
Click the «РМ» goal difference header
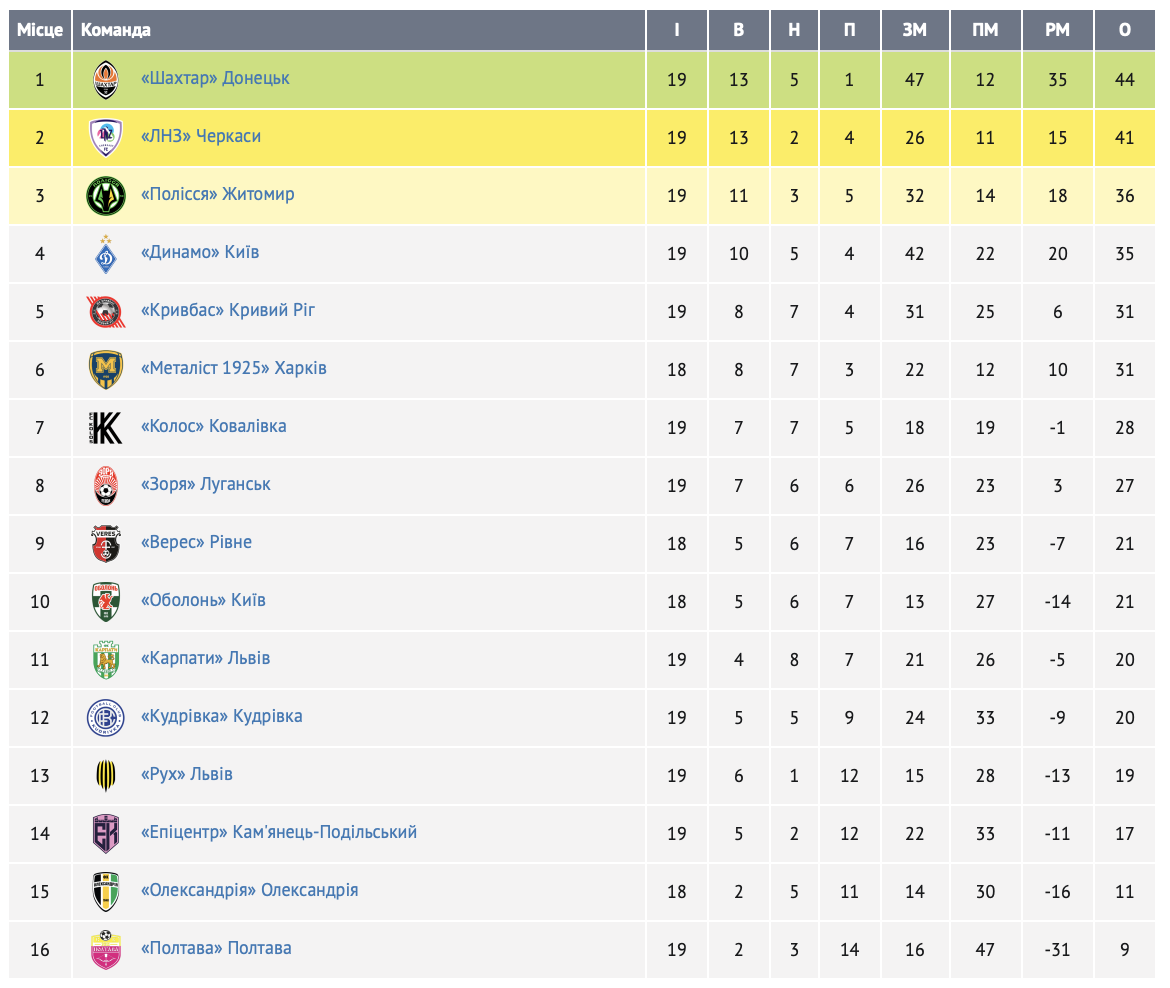(x=1057, y=30)
